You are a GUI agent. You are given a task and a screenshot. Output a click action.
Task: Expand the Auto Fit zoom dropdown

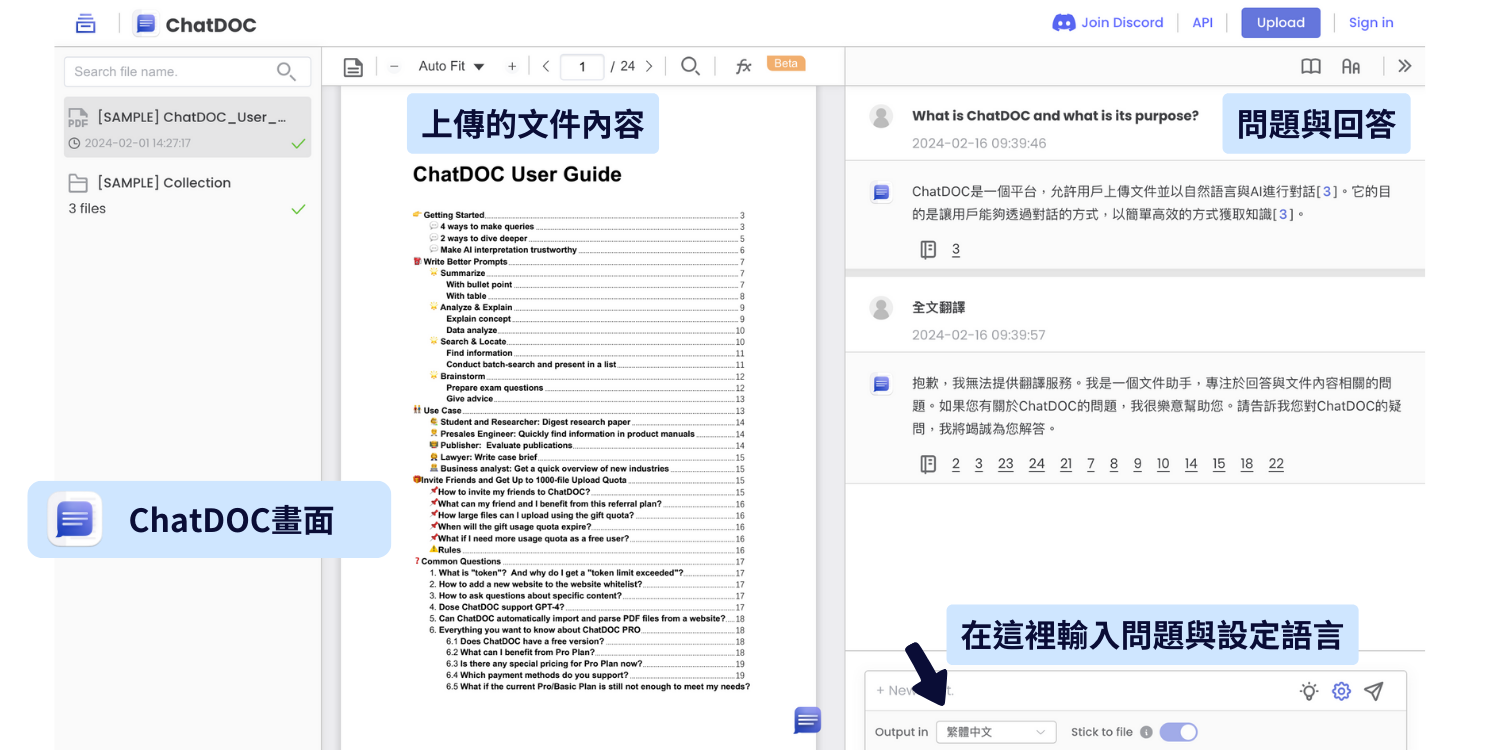[451, 66]
